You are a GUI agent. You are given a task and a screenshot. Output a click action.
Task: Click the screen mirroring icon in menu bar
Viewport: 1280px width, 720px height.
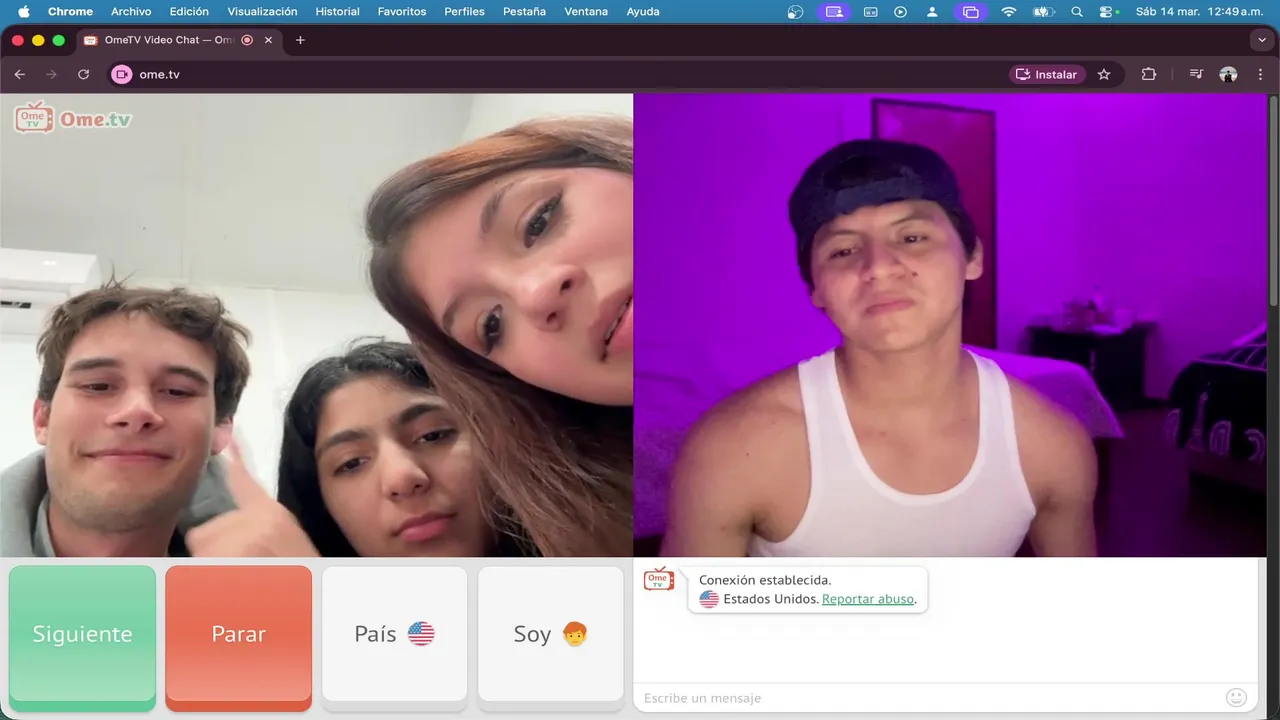coord(969,12)
